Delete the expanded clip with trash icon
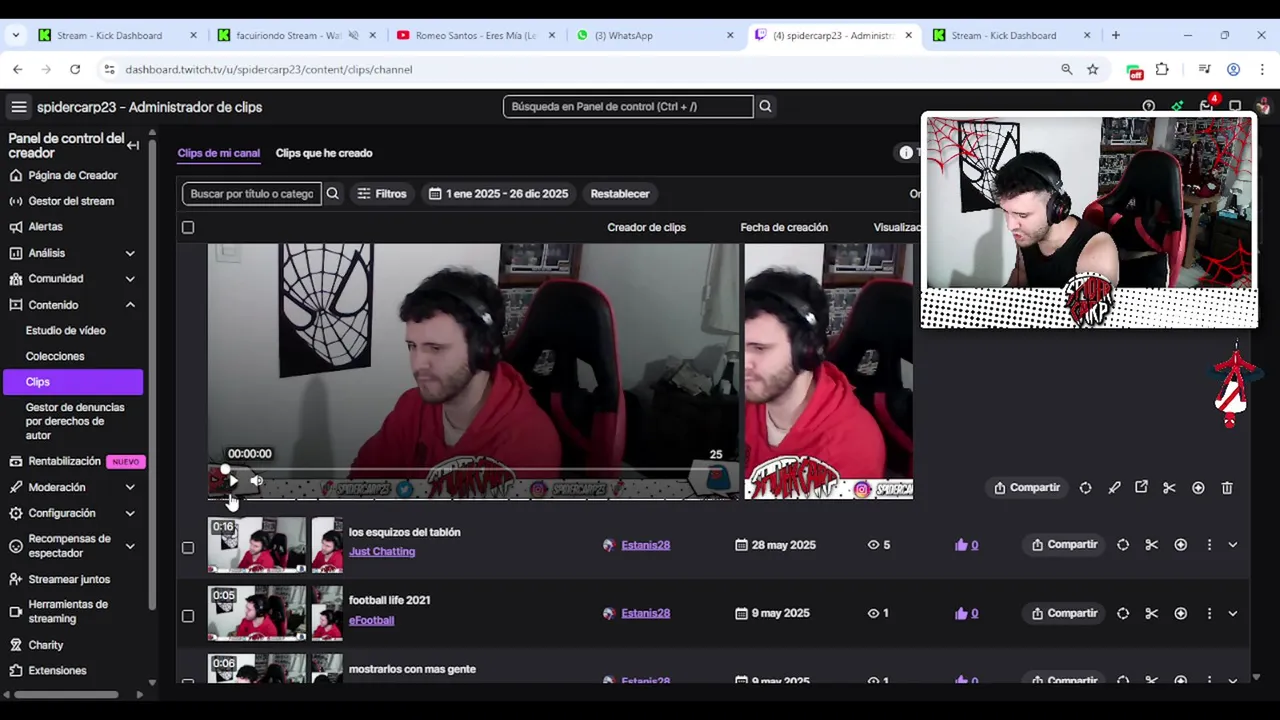1280x720 pixels. [1227, 488]
